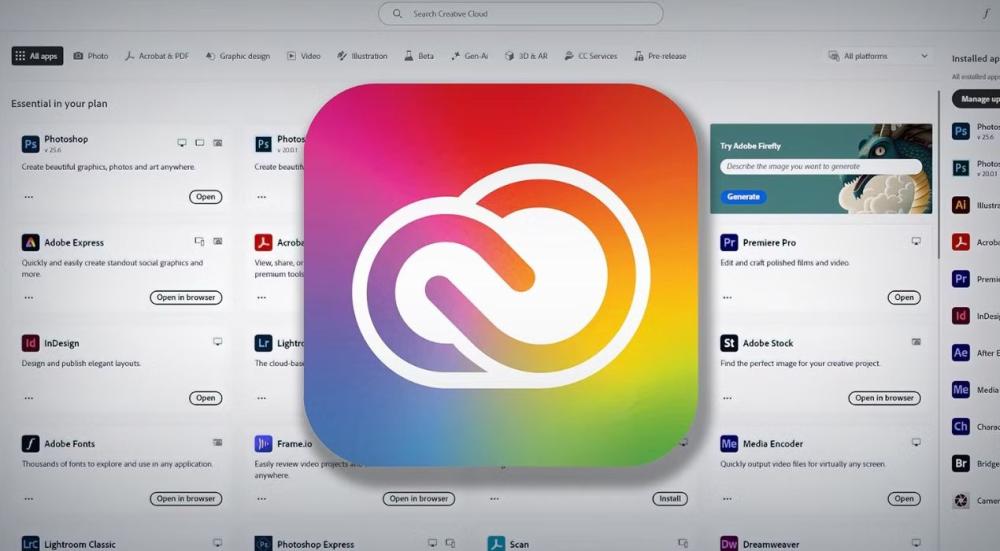The height and width of the screenshot is (551, 1000).
Task: Open more options for Adobe Express card
Action: tap(29, 297)
